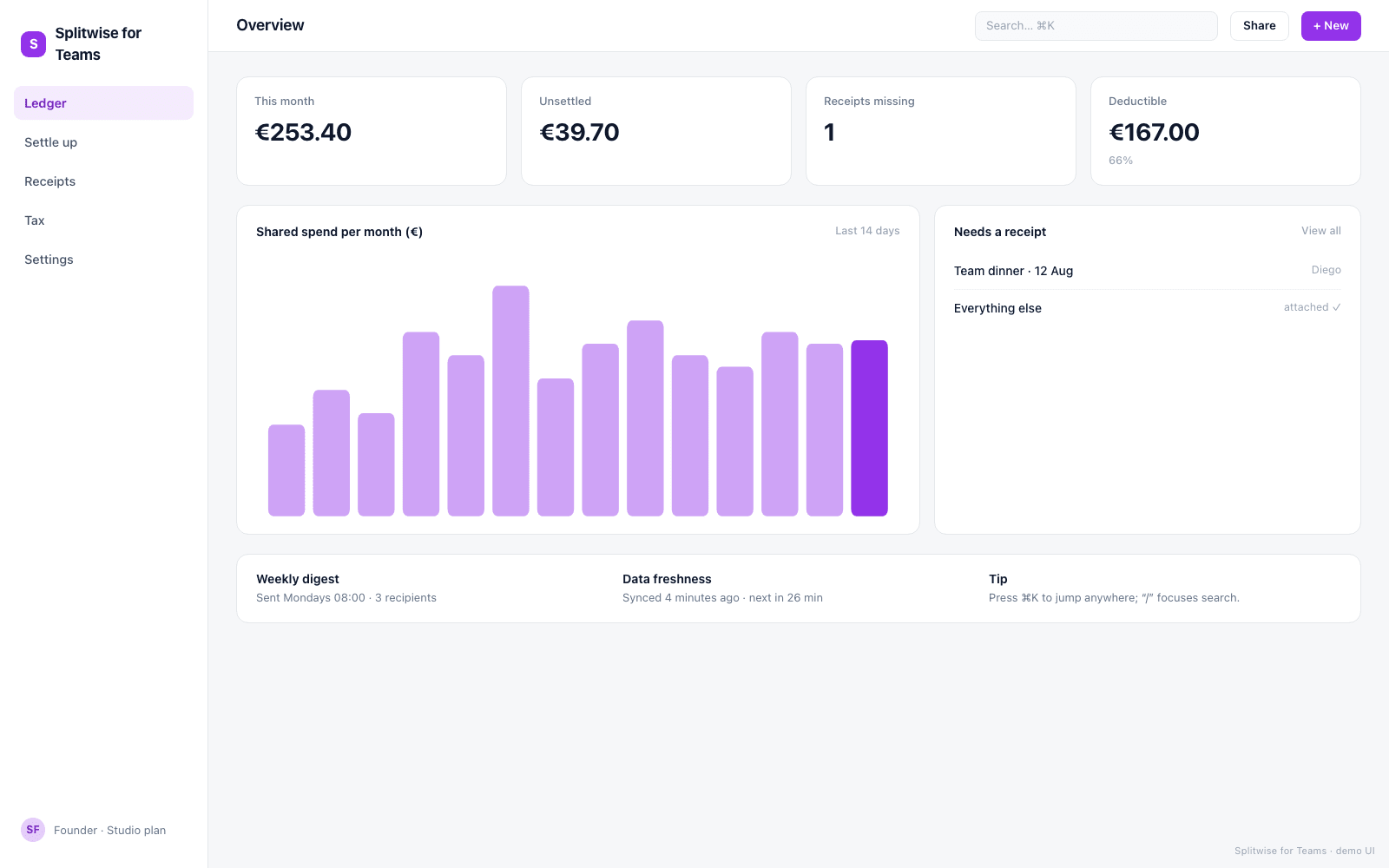1389x868 pixels.
Task: Focus the Search ⌘K field
Action: pos(1096,26)
